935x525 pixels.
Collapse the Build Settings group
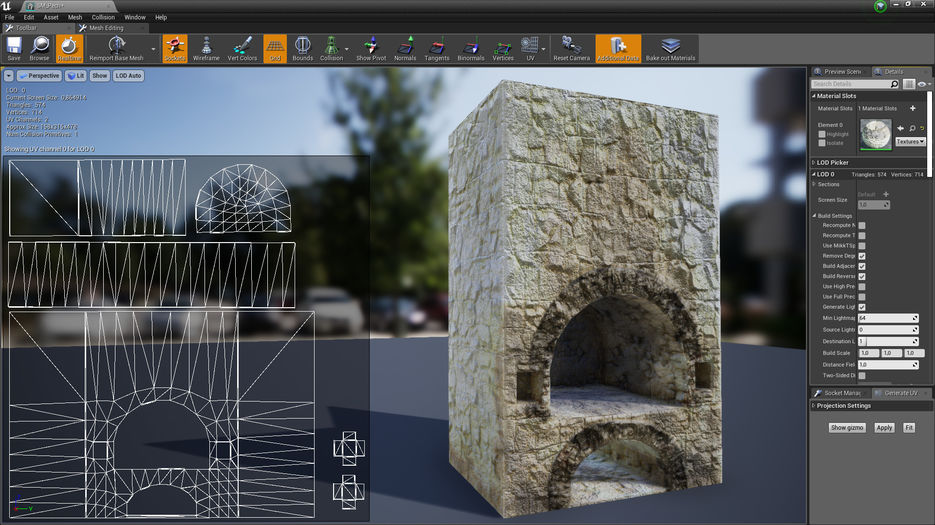tap(814, 215)
